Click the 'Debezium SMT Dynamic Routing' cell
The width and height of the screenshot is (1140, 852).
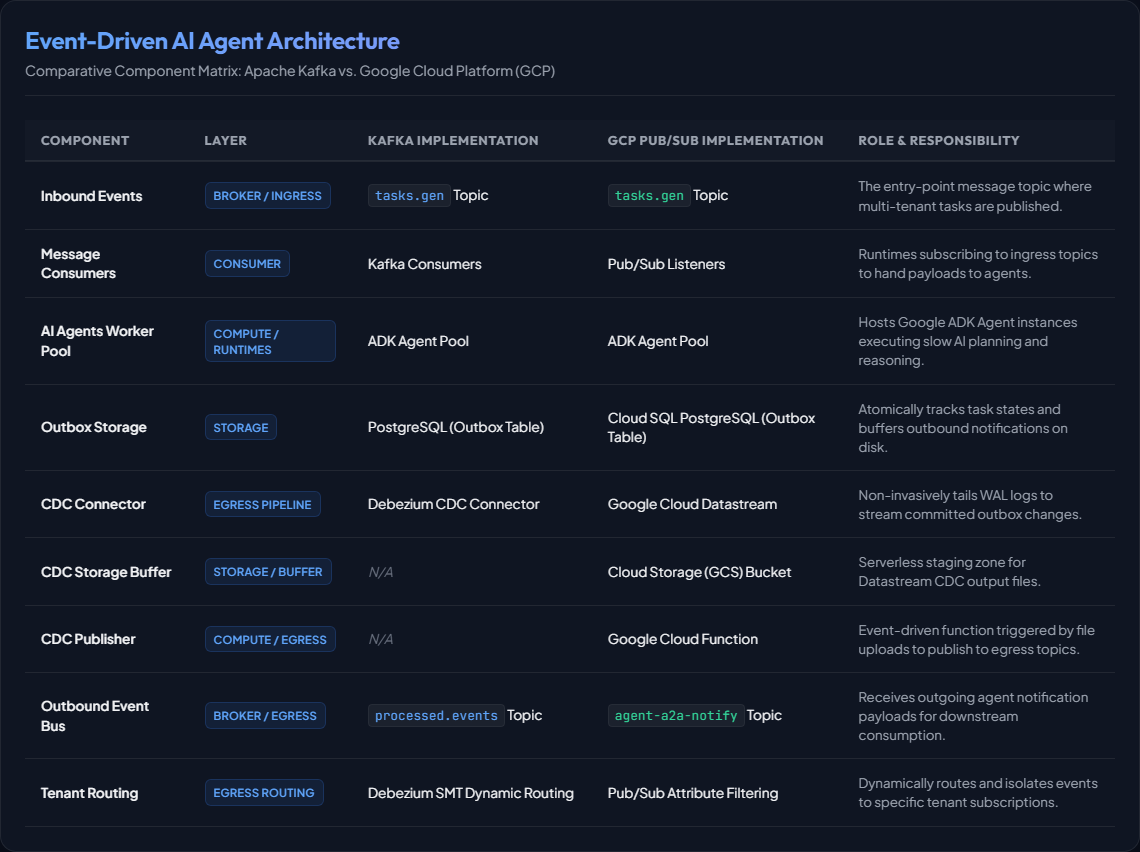(470, 793)
